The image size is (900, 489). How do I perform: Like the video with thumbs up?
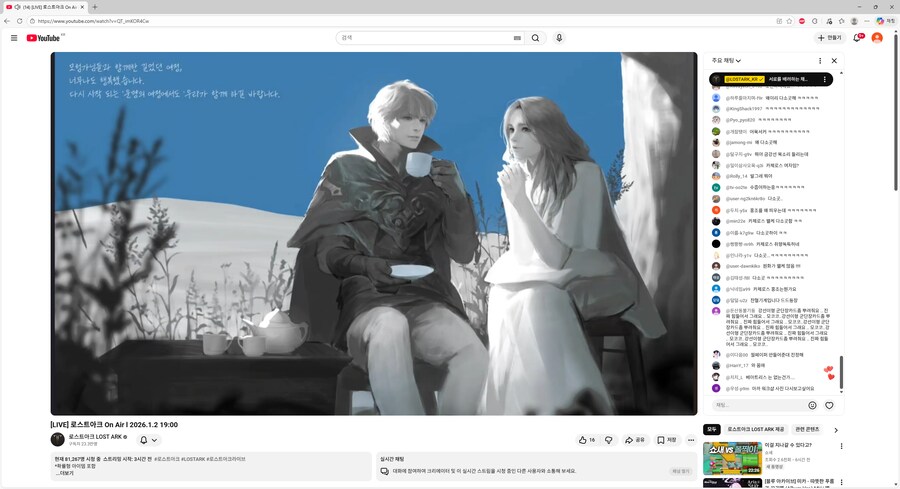587,440
